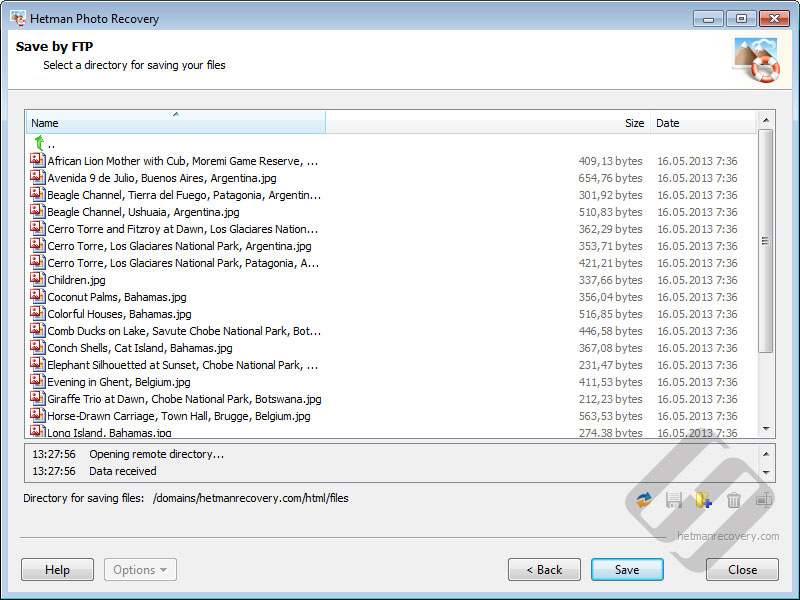Go back with the Back button
800x600 pixels.
[544, 570]
